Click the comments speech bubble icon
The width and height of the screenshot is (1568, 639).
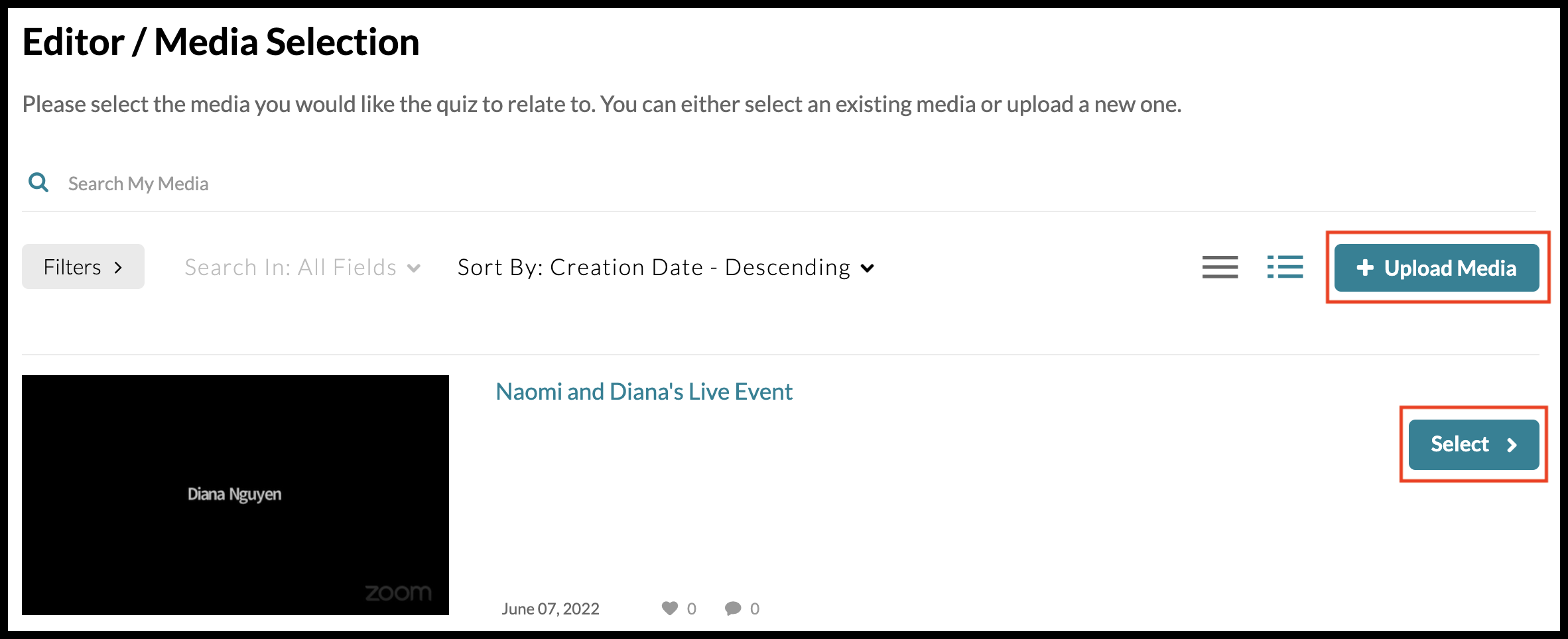(733, 608)
